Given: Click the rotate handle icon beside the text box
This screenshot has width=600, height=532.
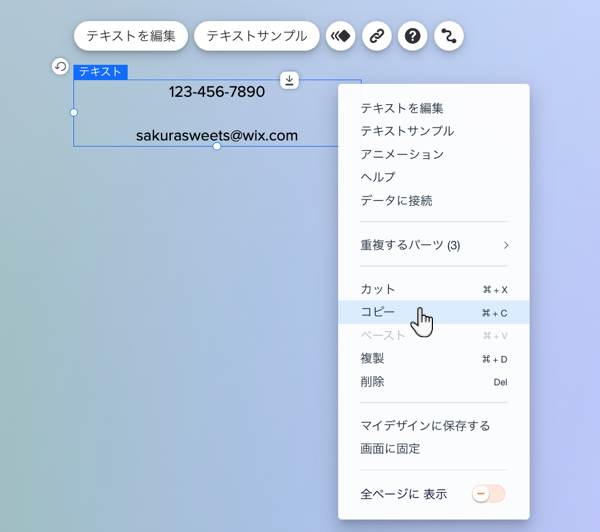Looking at the screenshot, I should point(60,67).
